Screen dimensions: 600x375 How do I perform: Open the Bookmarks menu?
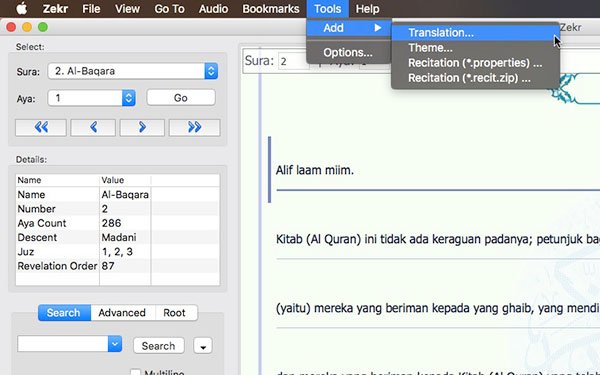point(271,8)
